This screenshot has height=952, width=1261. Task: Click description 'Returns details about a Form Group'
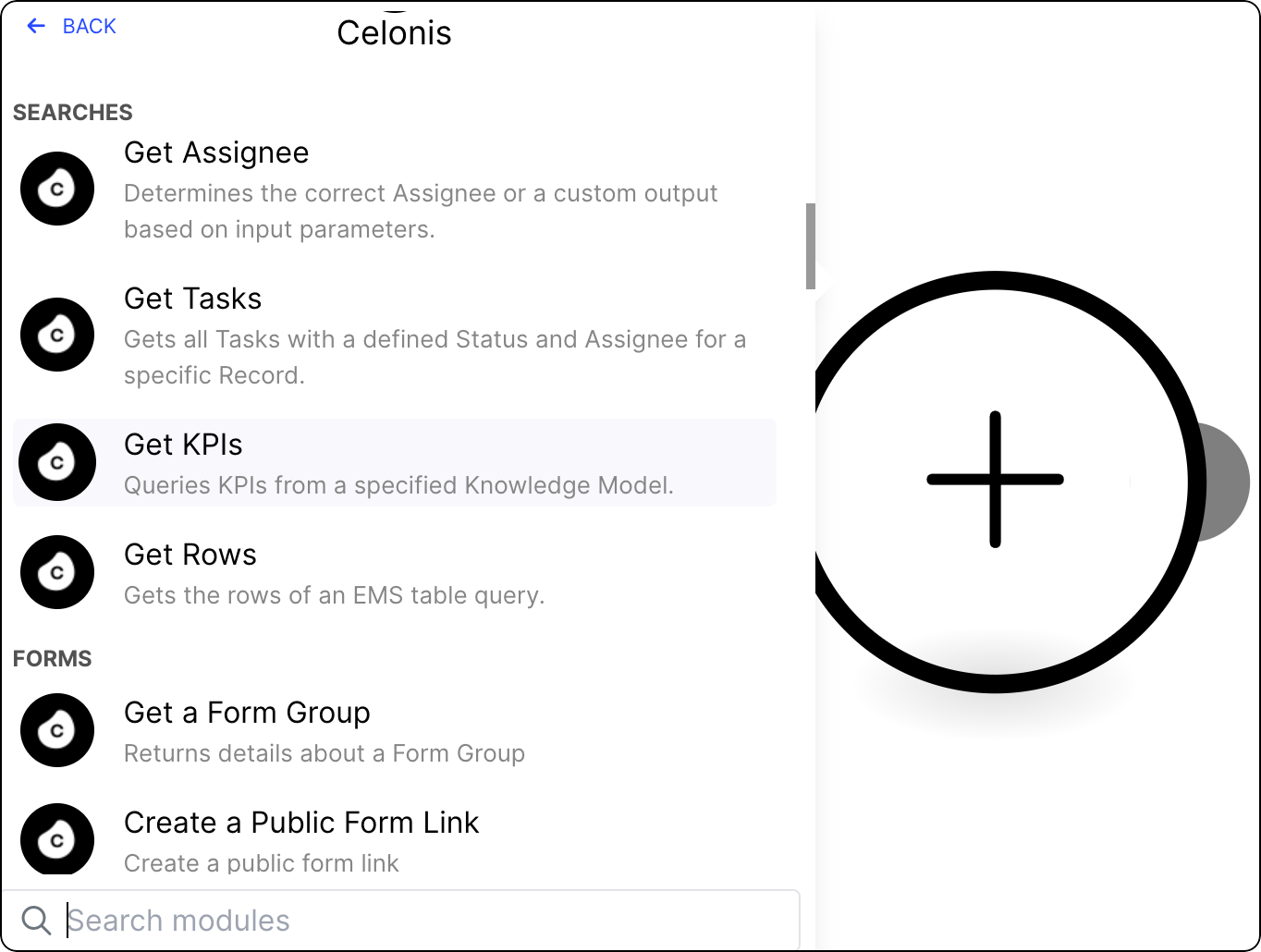pos(324,753)
